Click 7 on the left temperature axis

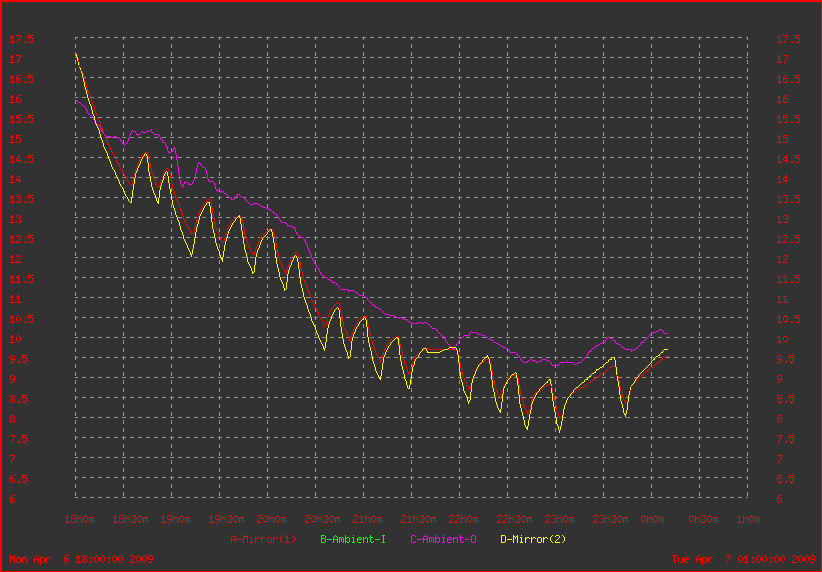[x=12, y=459]
